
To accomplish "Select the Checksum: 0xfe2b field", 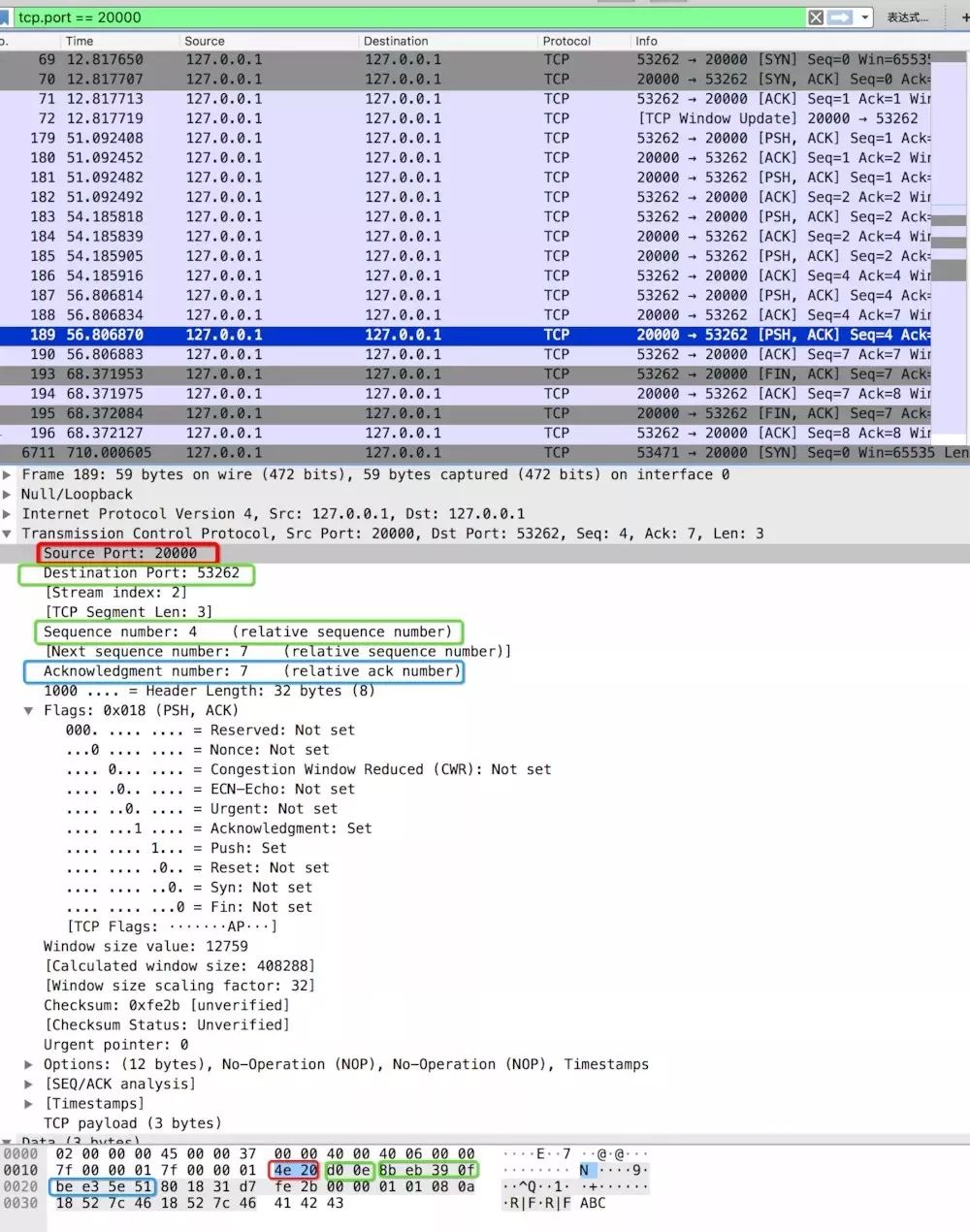I will point(167,1005).
